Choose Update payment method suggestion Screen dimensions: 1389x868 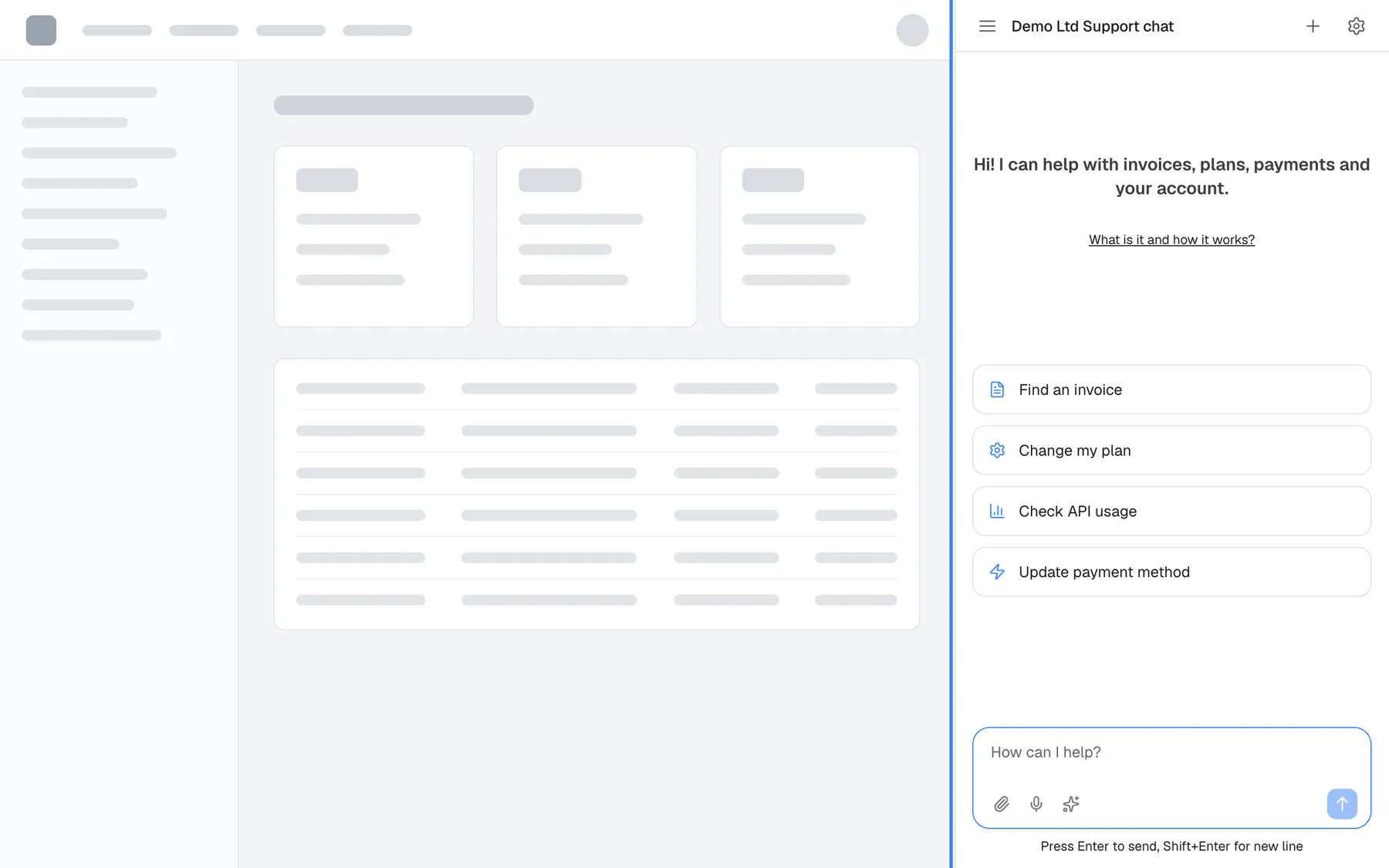1171,572
